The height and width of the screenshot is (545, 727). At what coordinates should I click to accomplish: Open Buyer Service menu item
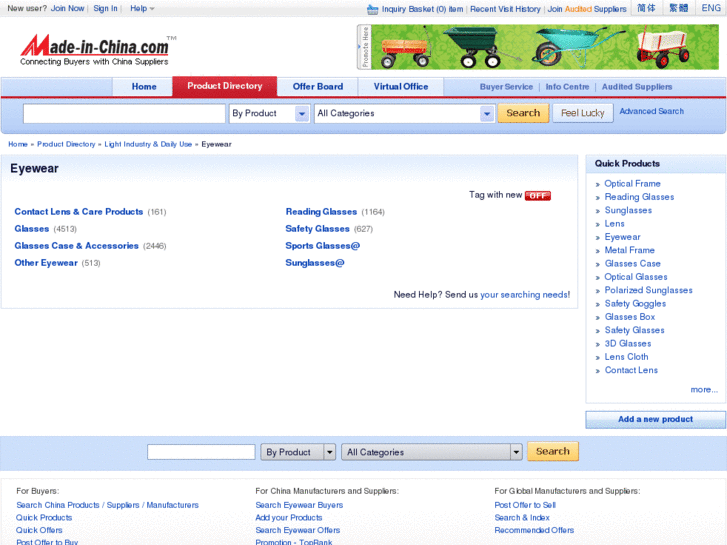(506, 87)
